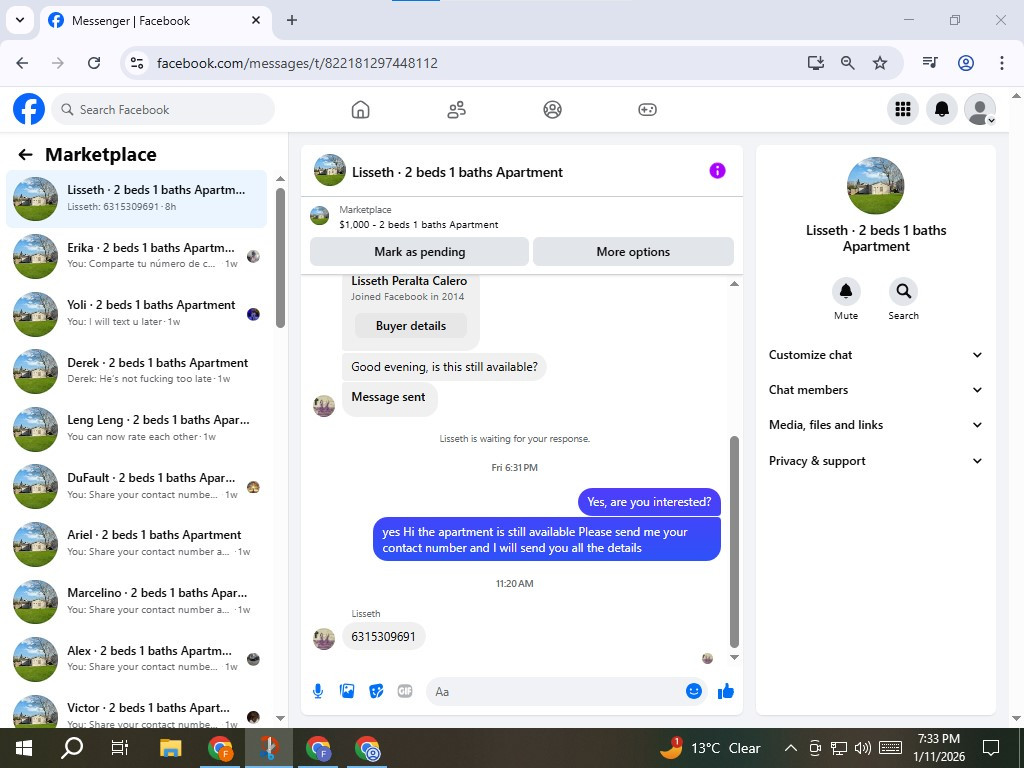The image size is (1024, 768).
Task: Click the Mute bell icon
Action: click(x=846, y=291)
